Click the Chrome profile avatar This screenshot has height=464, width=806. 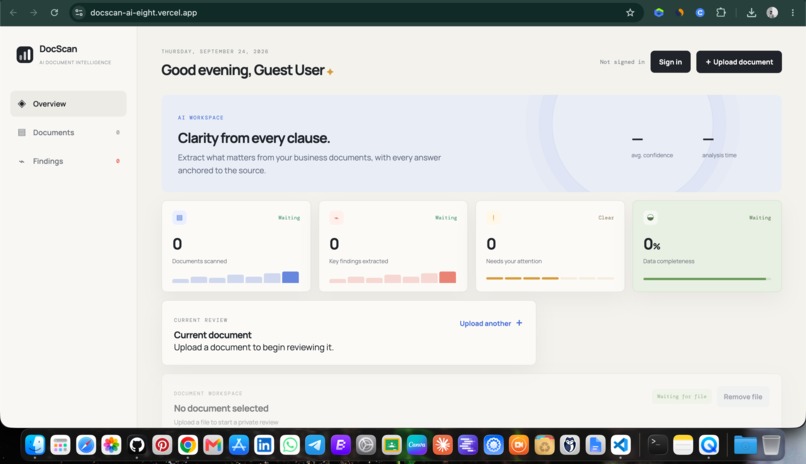[x=772, y=12]
